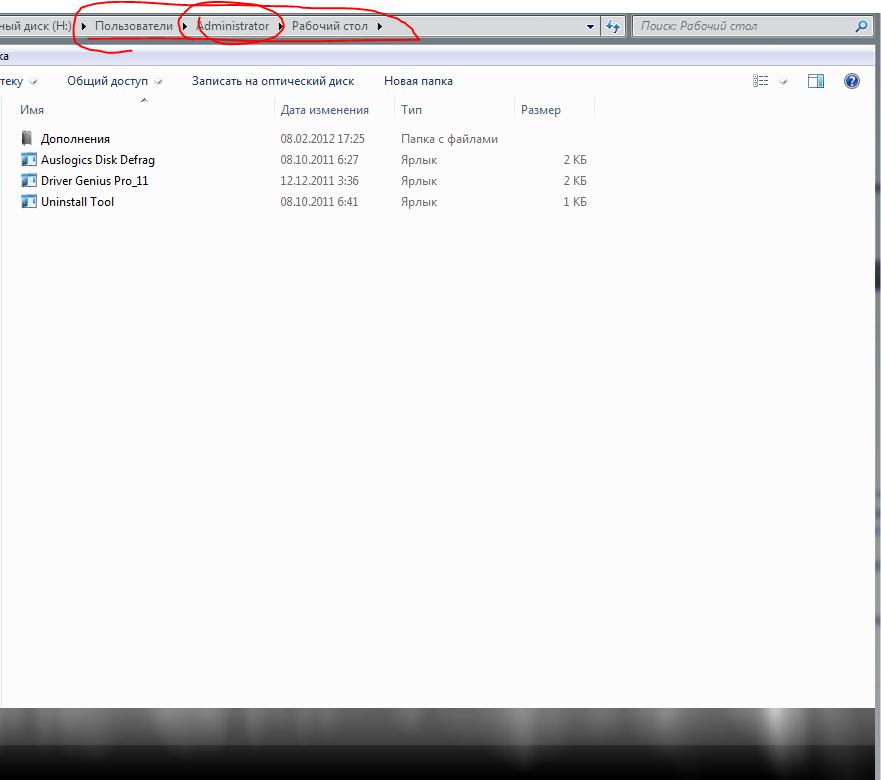Viewport: 881px width, 780px height.
Task: Expand the arrow after Пользователи breadcrumb
Action: click(184, 26)
